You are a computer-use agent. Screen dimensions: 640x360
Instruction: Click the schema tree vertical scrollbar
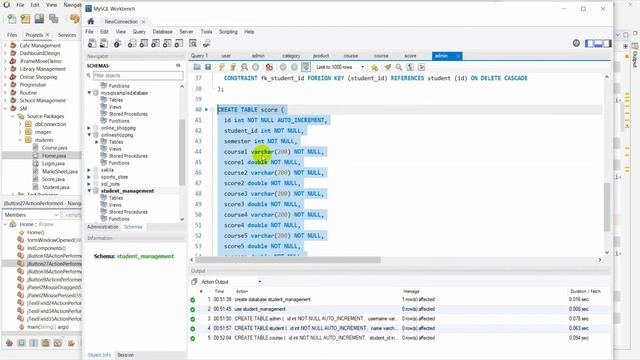click(x=182, y=152)
